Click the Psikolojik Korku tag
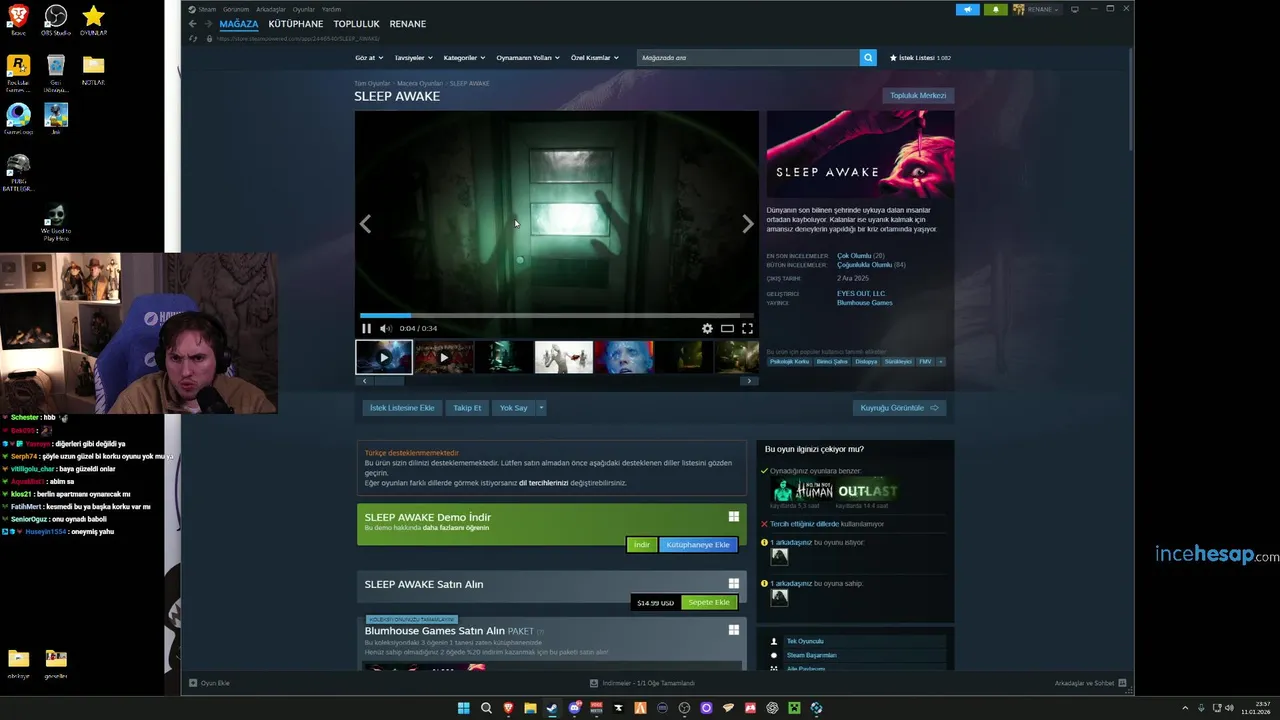Screen dimensions: 1280x720 click(789, 361)
